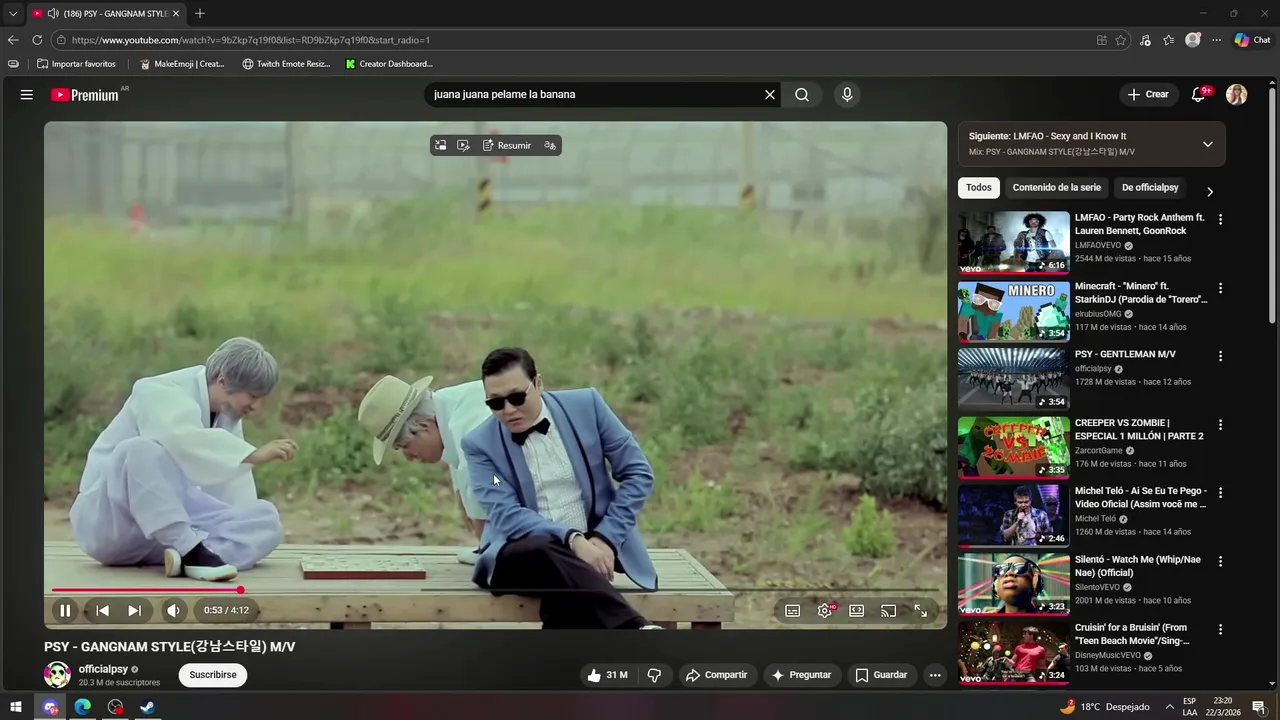Skip to next video in mix

click(134, 610)
